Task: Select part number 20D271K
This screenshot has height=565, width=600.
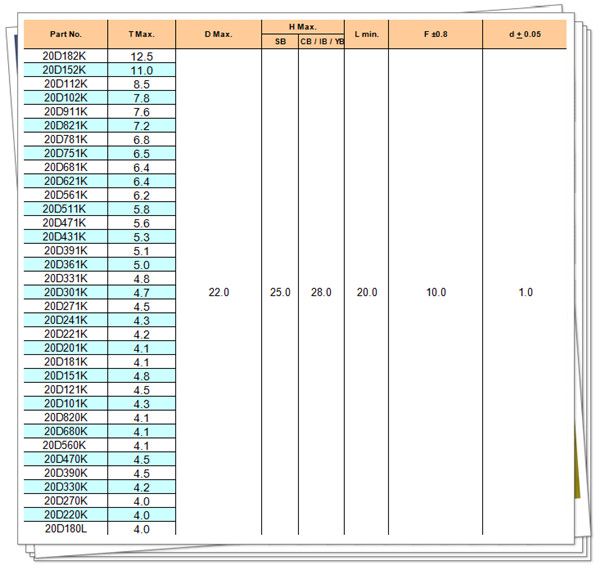Action: coord(66,306)
